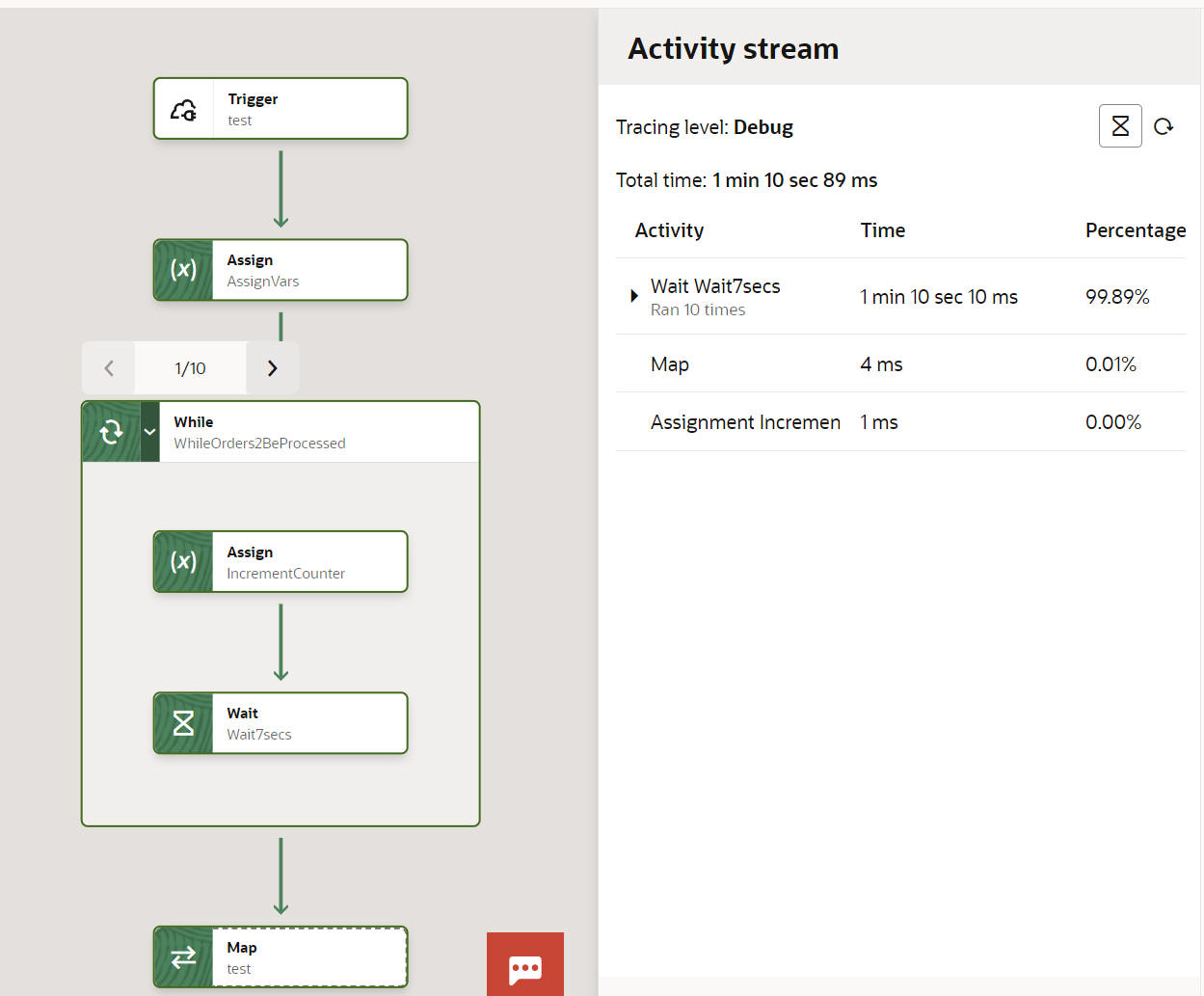Click the 1/10 iteration counter field
Screen dimensions: 1204x996
tap(190, 368)
